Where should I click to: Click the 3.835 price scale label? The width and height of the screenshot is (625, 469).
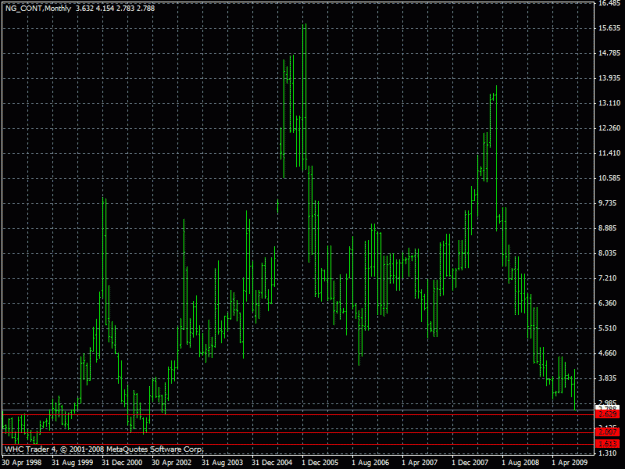coord(609,378)
